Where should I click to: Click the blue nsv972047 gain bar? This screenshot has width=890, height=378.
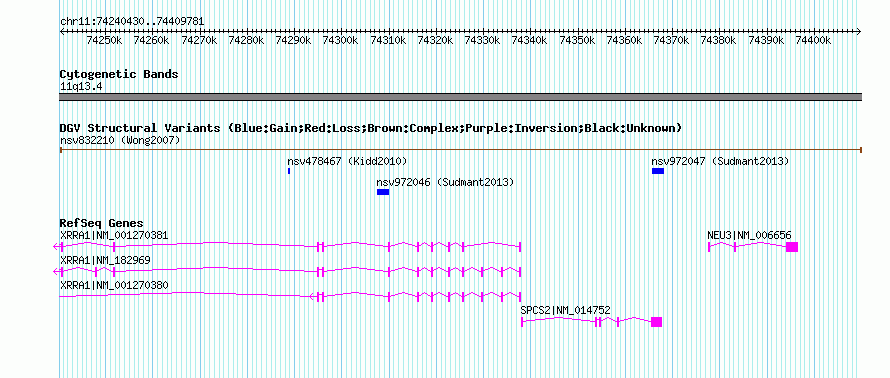658,171
